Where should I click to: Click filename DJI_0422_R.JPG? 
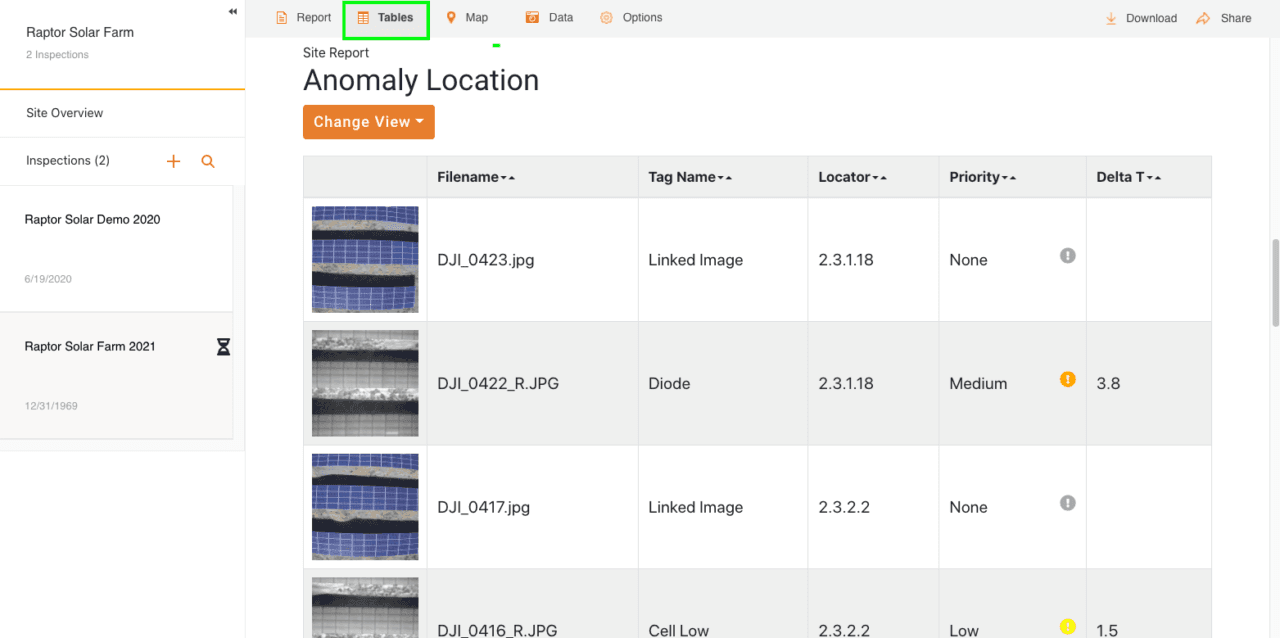click(x=498, y=383)
